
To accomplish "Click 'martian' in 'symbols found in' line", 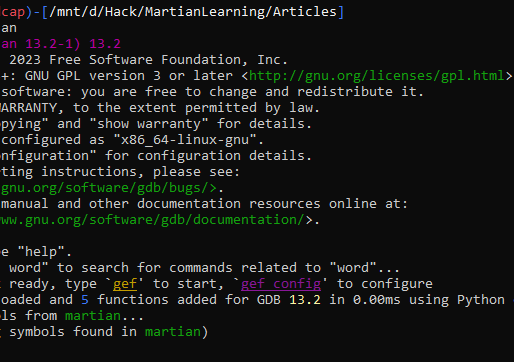I will click(x=173, y=332).
